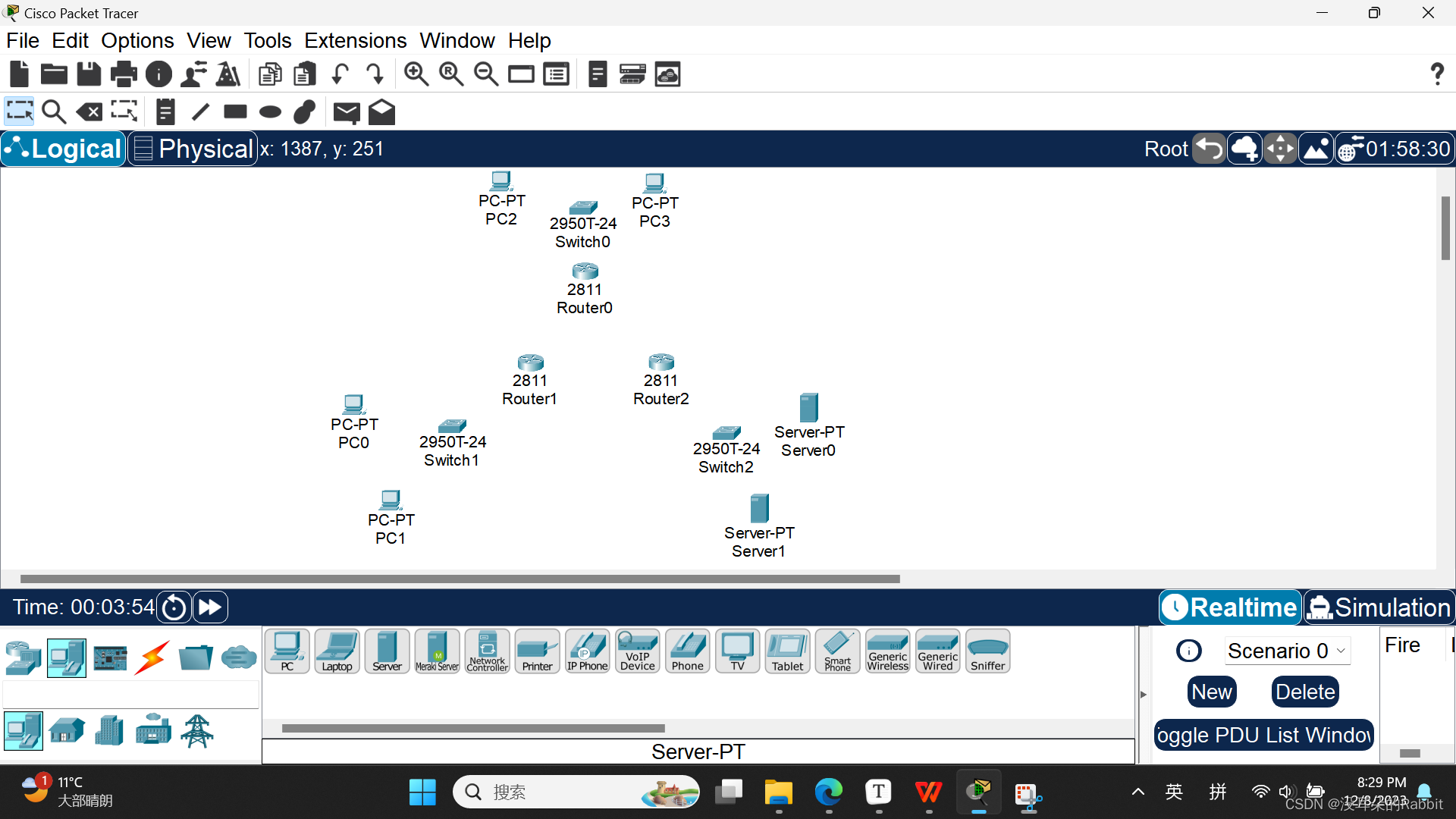1456x819 pixels.
Task: Click Delete scenario button
Action: tap(1304, 691)
